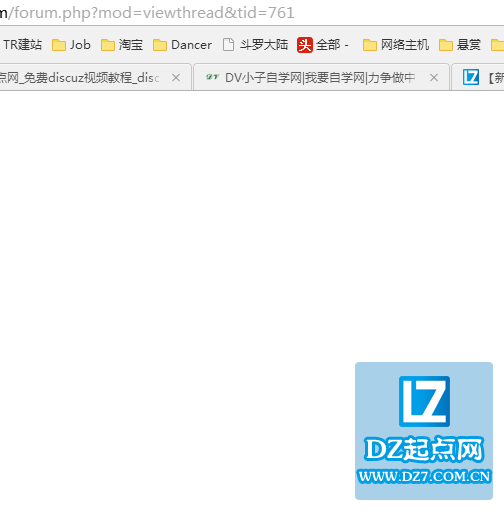The height and width of the screenshot is (512, 504).
Task: Click the DZ起点网 logo image
Action: pyautogui.click(x=424, y=431)
